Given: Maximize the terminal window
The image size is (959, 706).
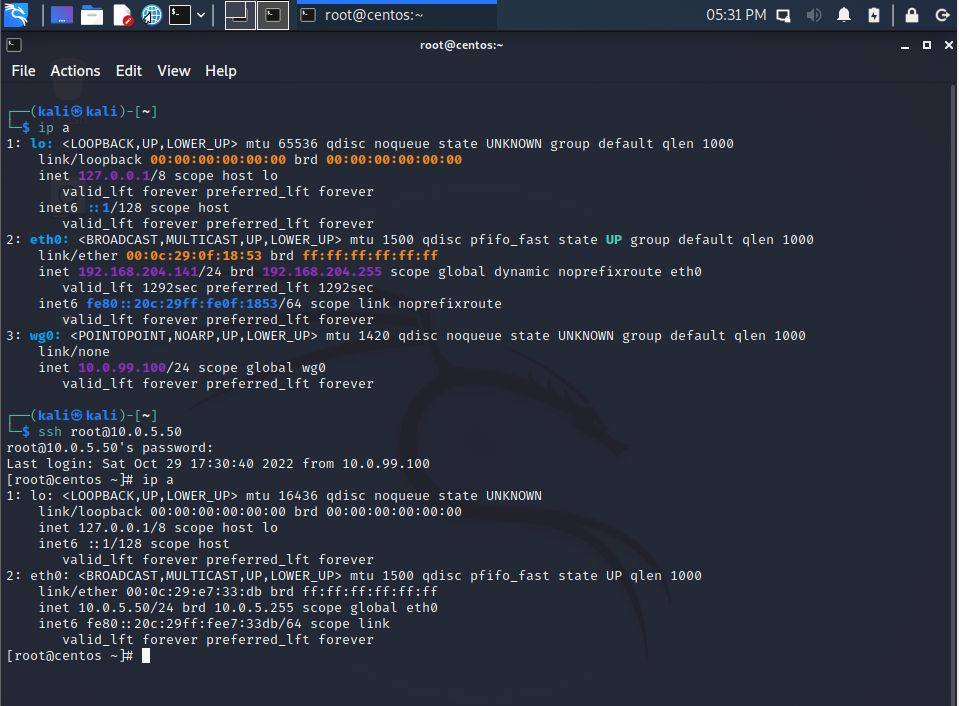Looking at the screenshot, I should click(927, 45).
